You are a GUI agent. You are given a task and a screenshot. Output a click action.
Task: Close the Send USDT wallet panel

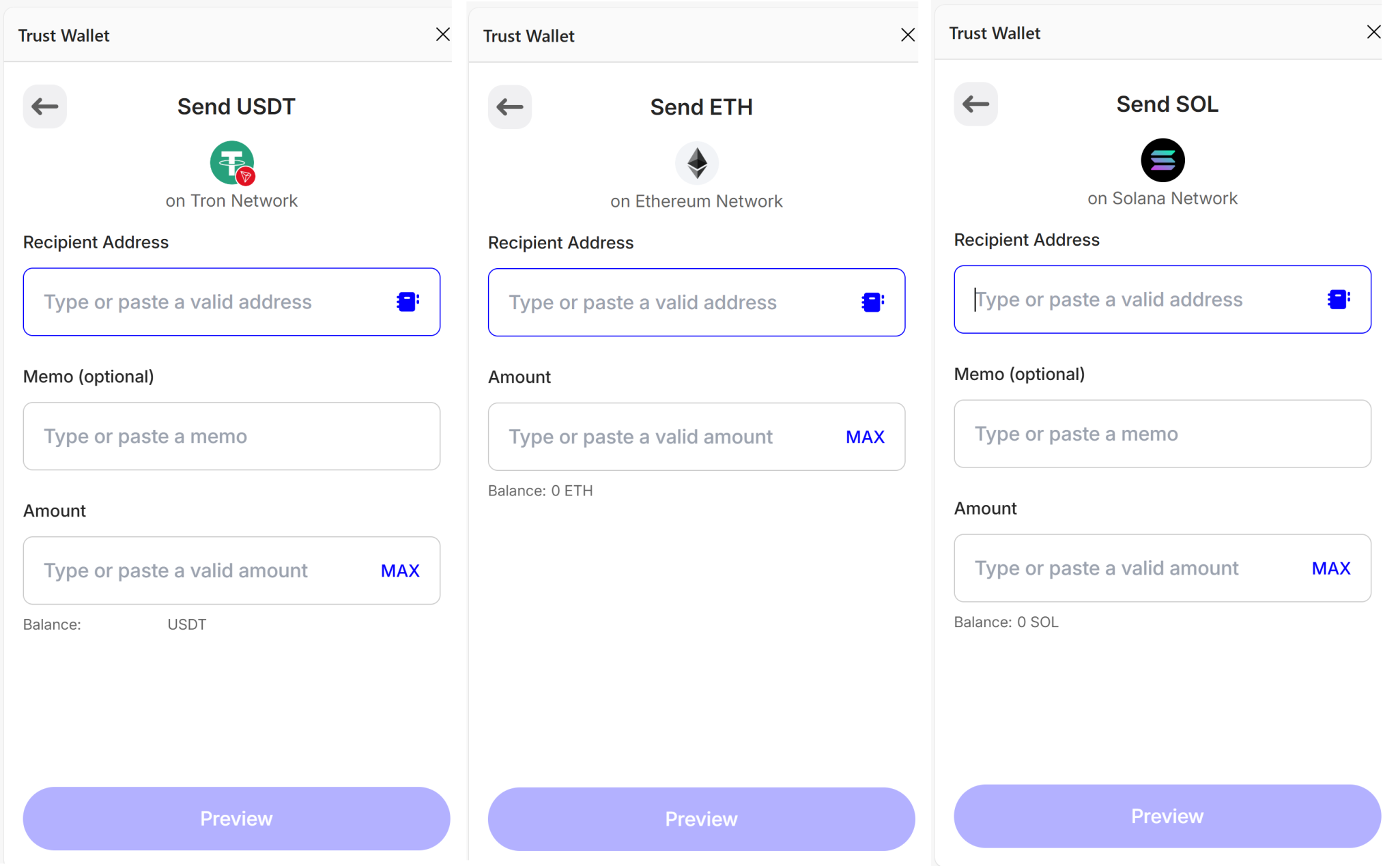click(443, 34)
